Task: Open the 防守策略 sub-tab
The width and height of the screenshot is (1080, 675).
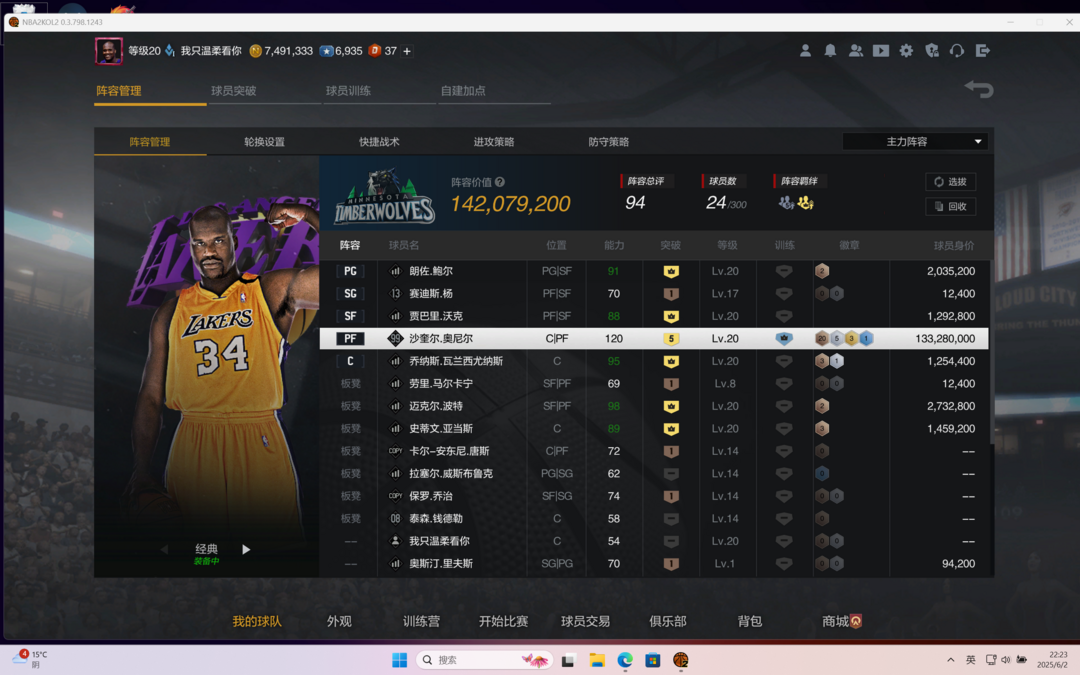Action: point(608,142)
